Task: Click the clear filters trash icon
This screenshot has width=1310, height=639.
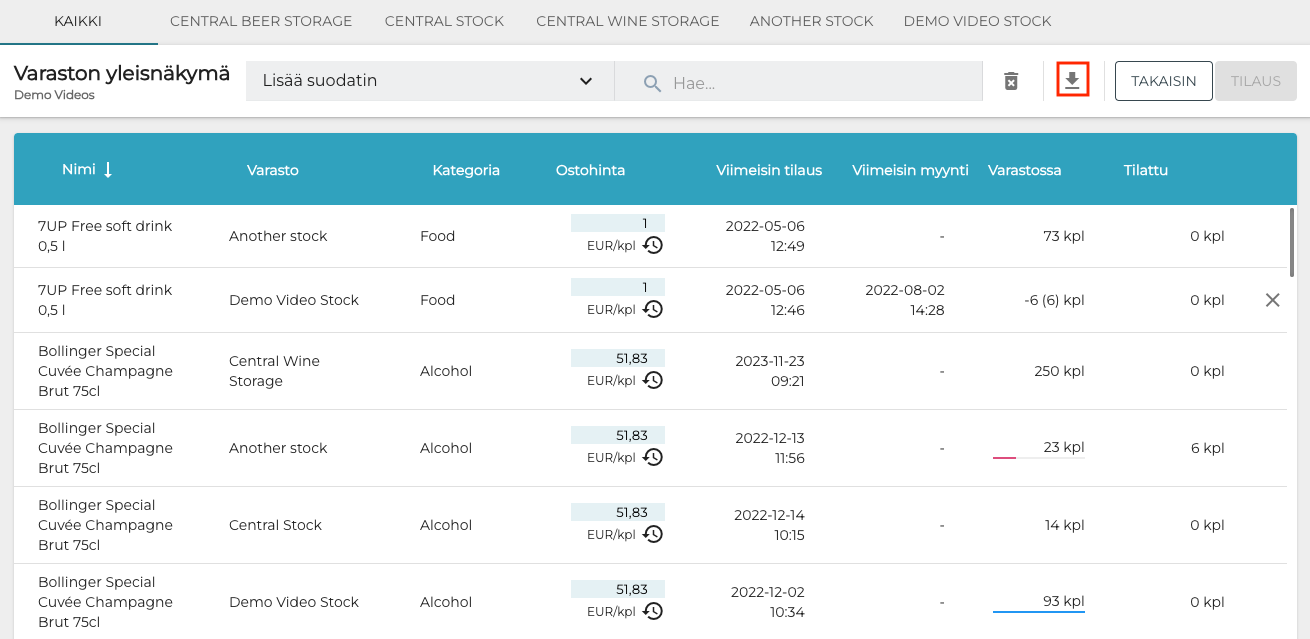Action: point(1011,81)
